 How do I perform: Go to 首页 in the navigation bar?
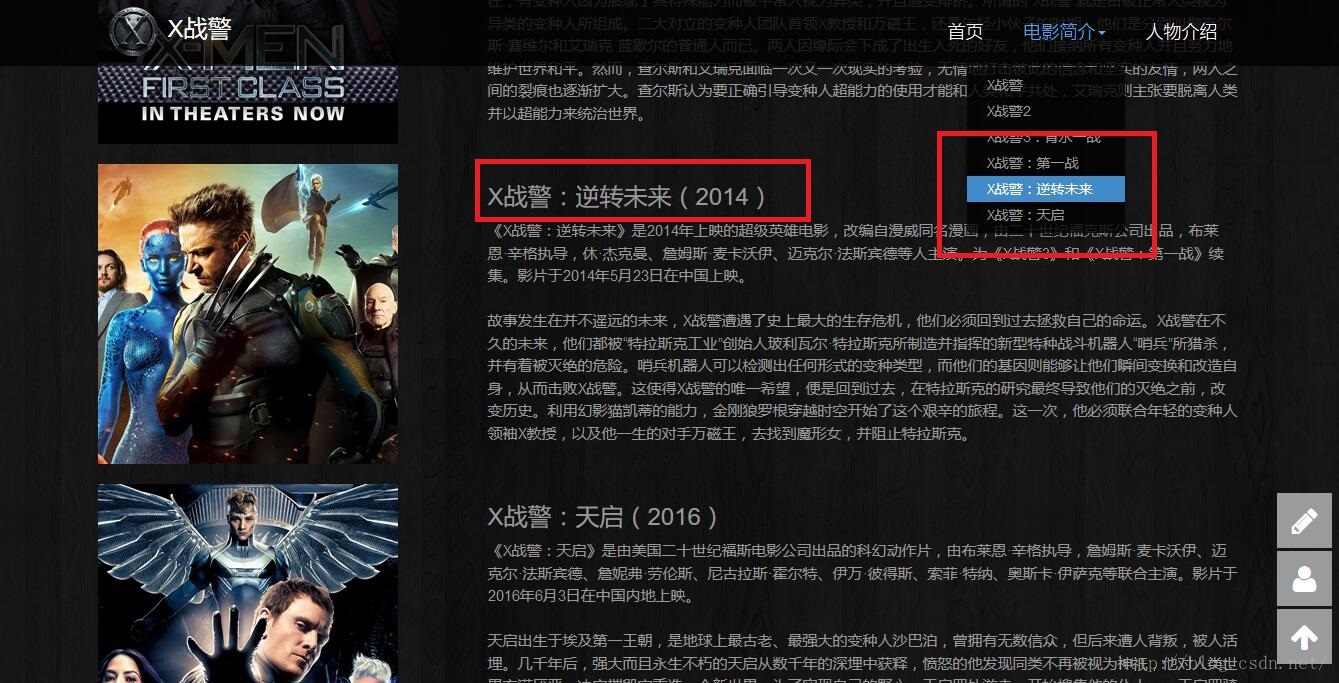point(966,32)
